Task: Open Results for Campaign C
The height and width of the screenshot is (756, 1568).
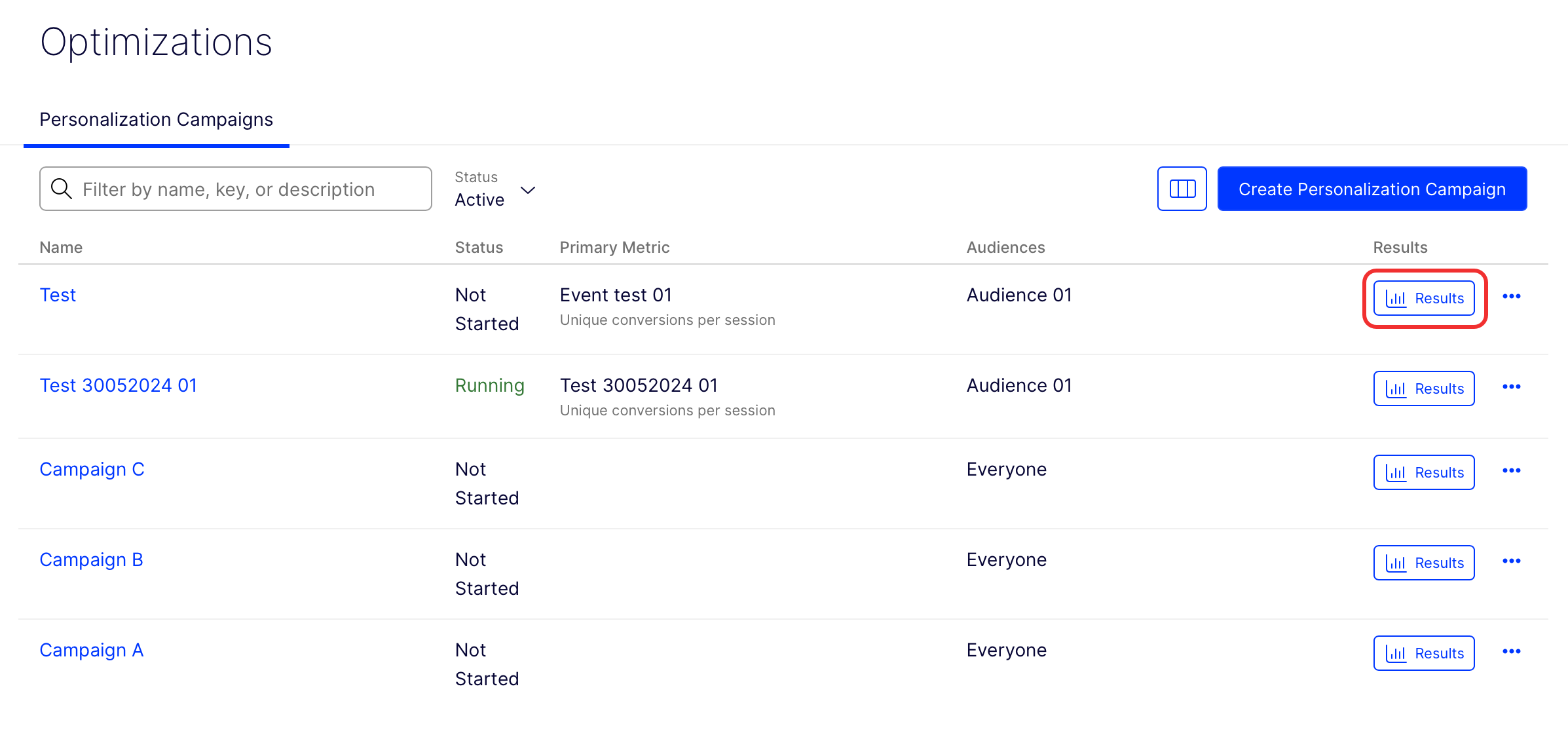Action: click(x=1424, y=472)
